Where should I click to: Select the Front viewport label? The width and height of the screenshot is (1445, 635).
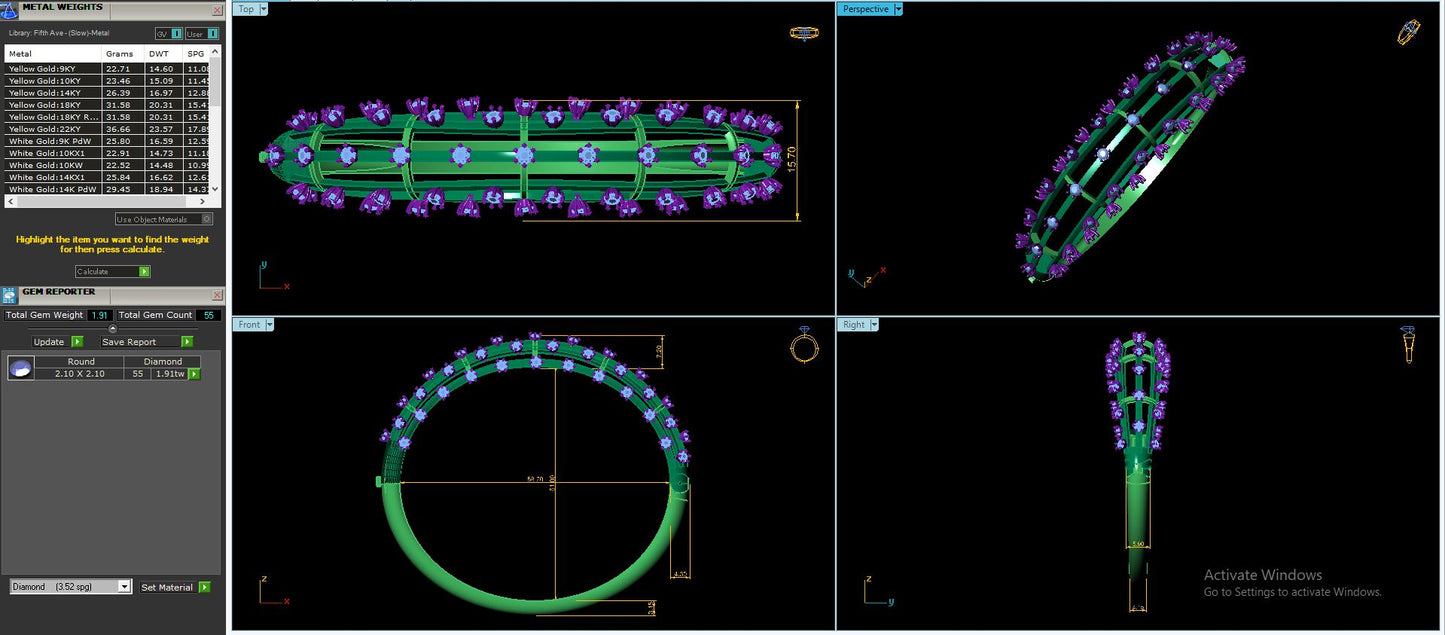[x=249, y=324]
